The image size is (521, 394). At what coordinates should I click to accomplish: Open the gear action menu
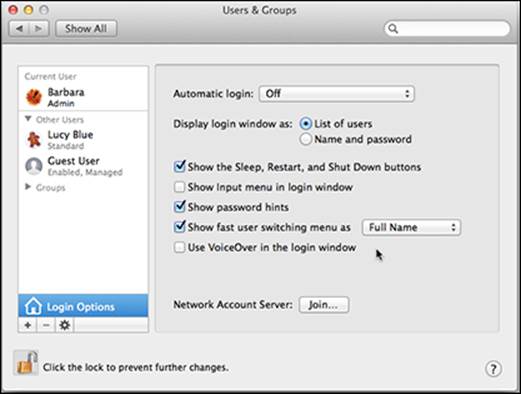[65, 325]
